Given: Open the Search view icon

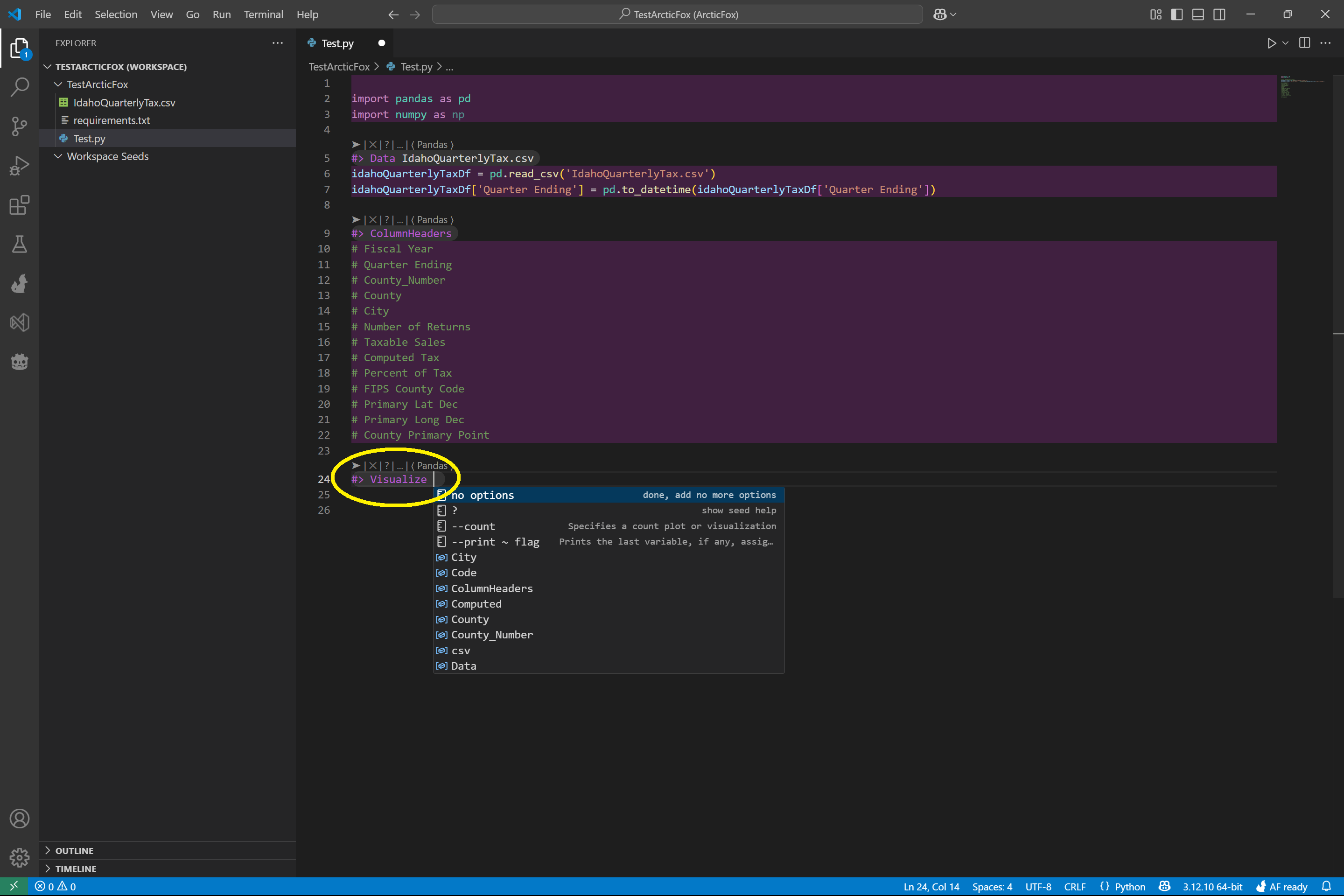Looking at the screenshot, I should [20, 87].
